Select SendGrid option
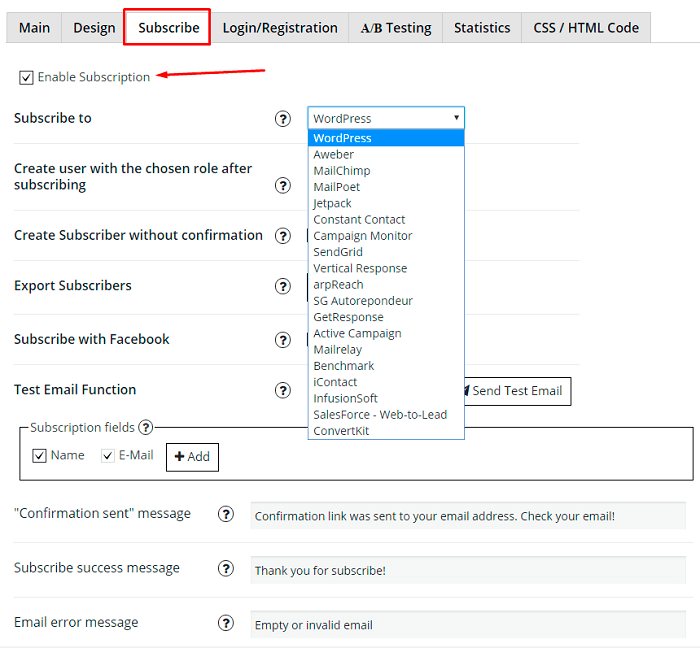700x648 pixels. coord(386,252)
